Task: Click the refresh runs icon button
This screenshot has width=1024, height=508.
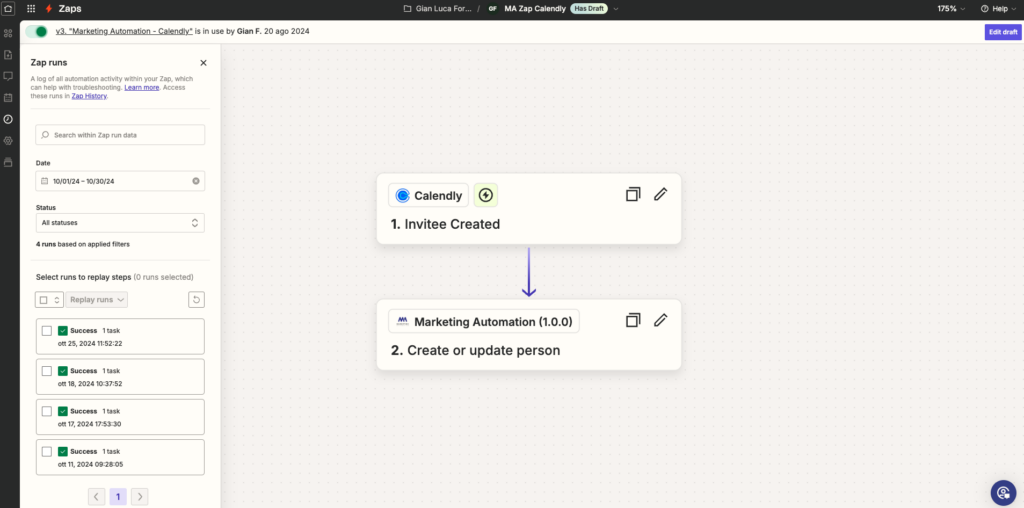Action: [x=196, y=299]
